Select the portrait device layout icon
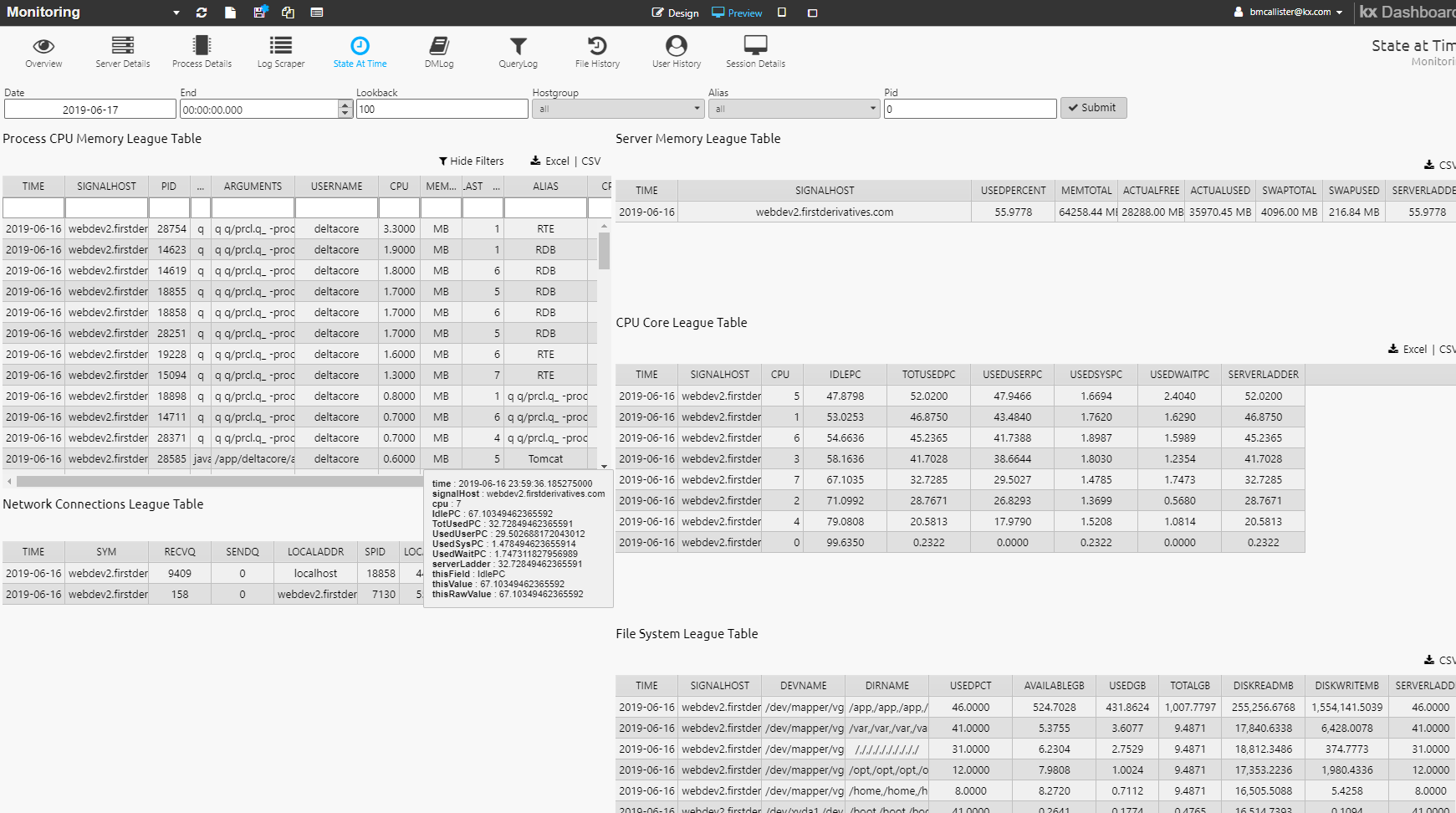 pyautogui.click(x=782, y=13)
